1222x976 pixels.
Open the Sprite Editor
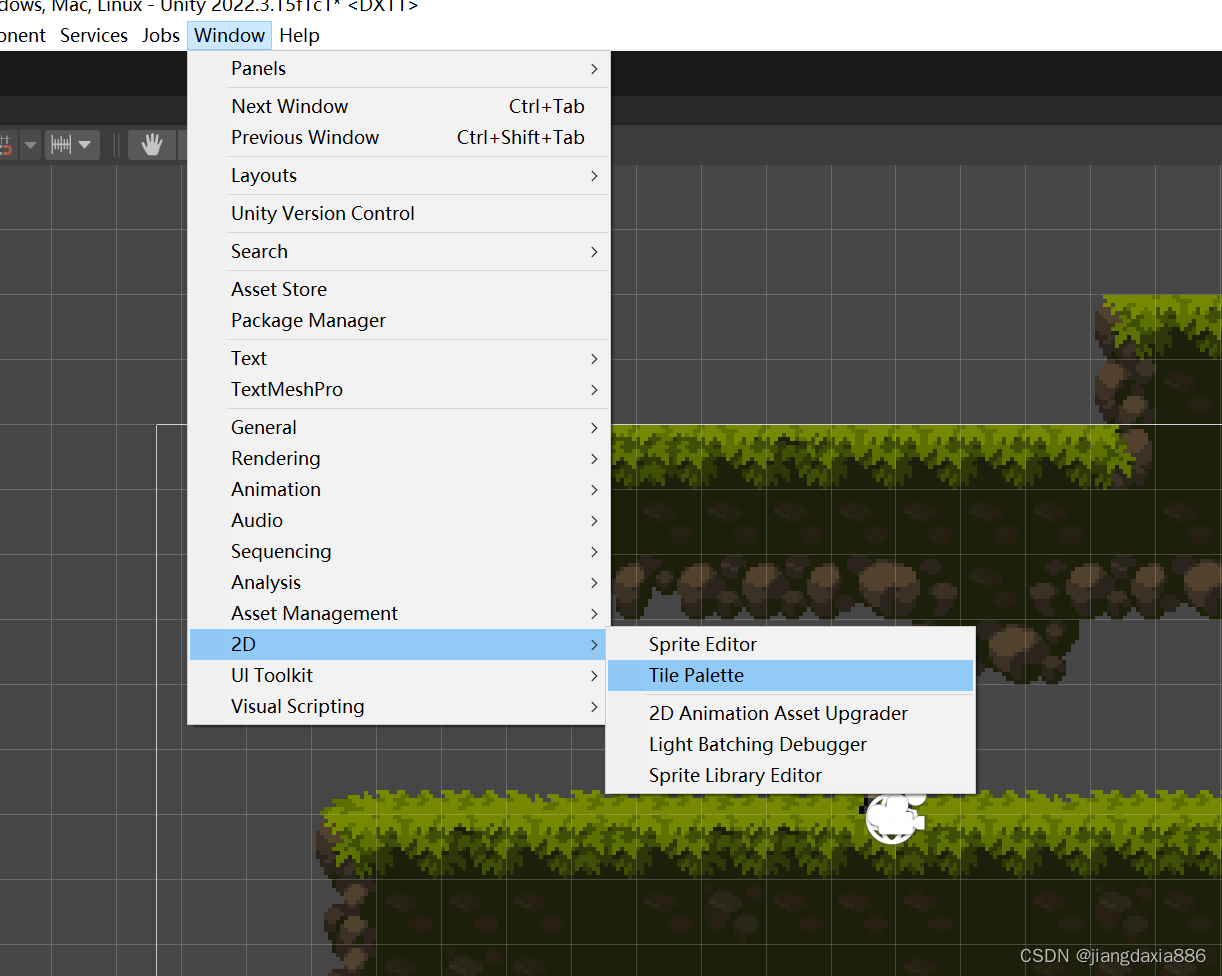pos(790,644)
